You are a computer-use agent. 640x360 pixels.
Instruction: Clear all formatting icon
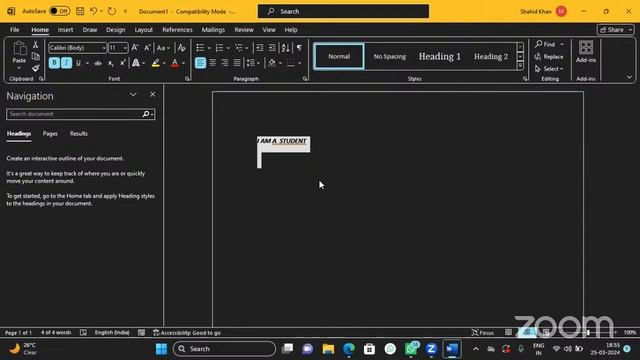point(182,48)
